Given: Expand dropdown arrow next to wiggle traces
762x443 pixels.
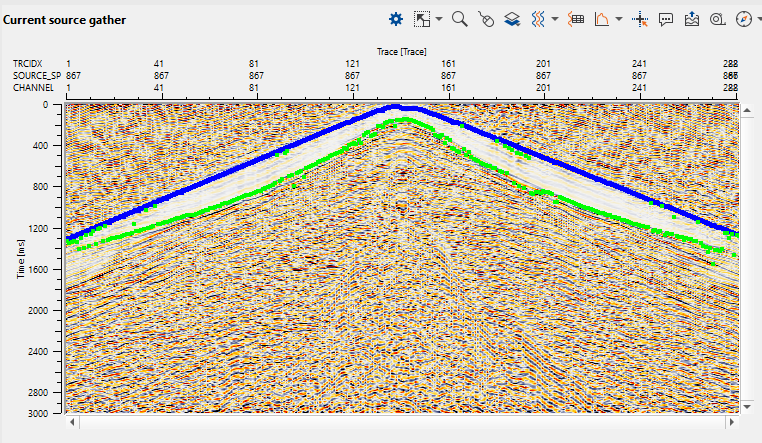Looking at the screenshot, I should (553, 19).
